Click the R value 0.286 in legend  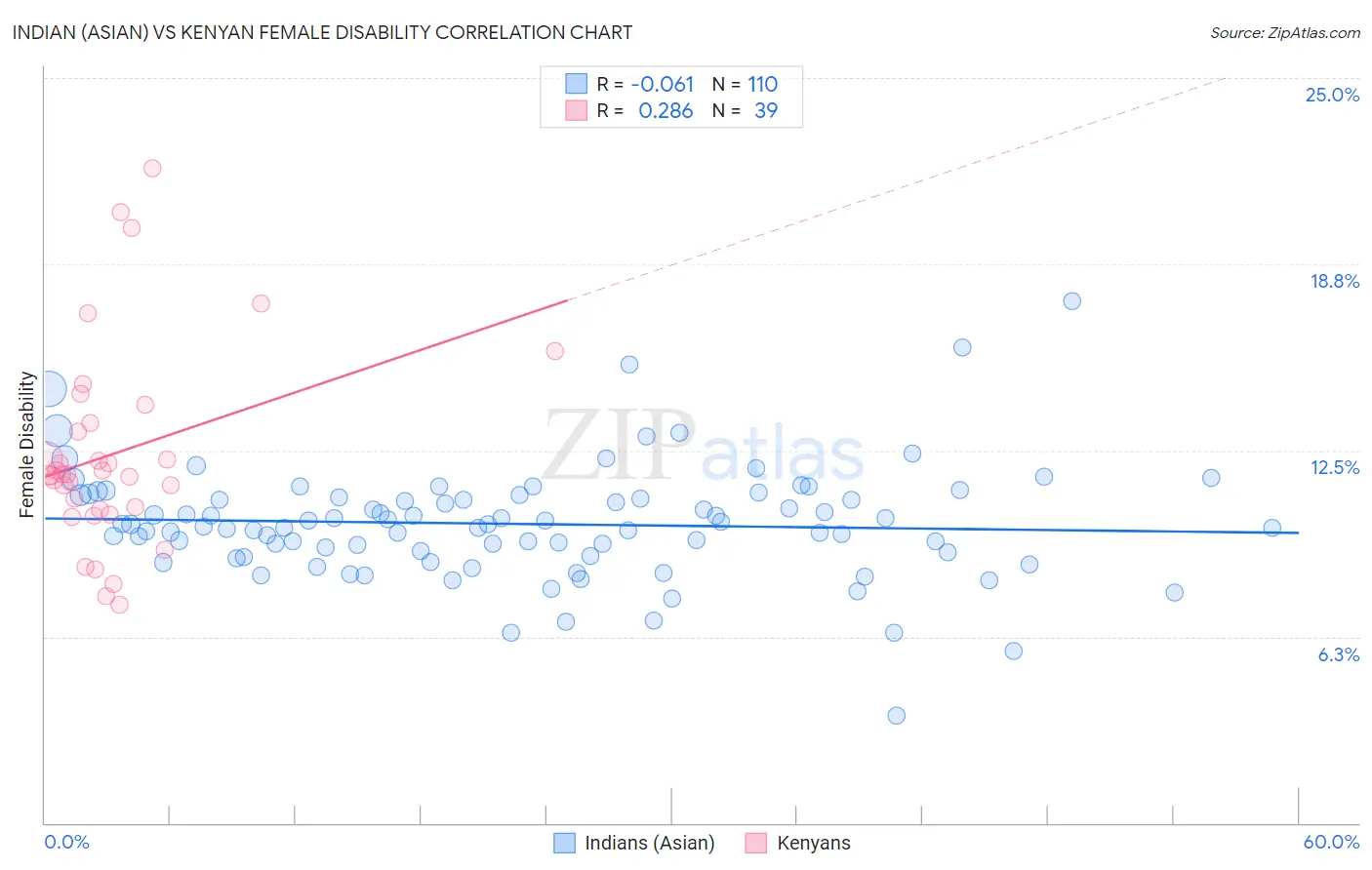click(x=666, y=110)
